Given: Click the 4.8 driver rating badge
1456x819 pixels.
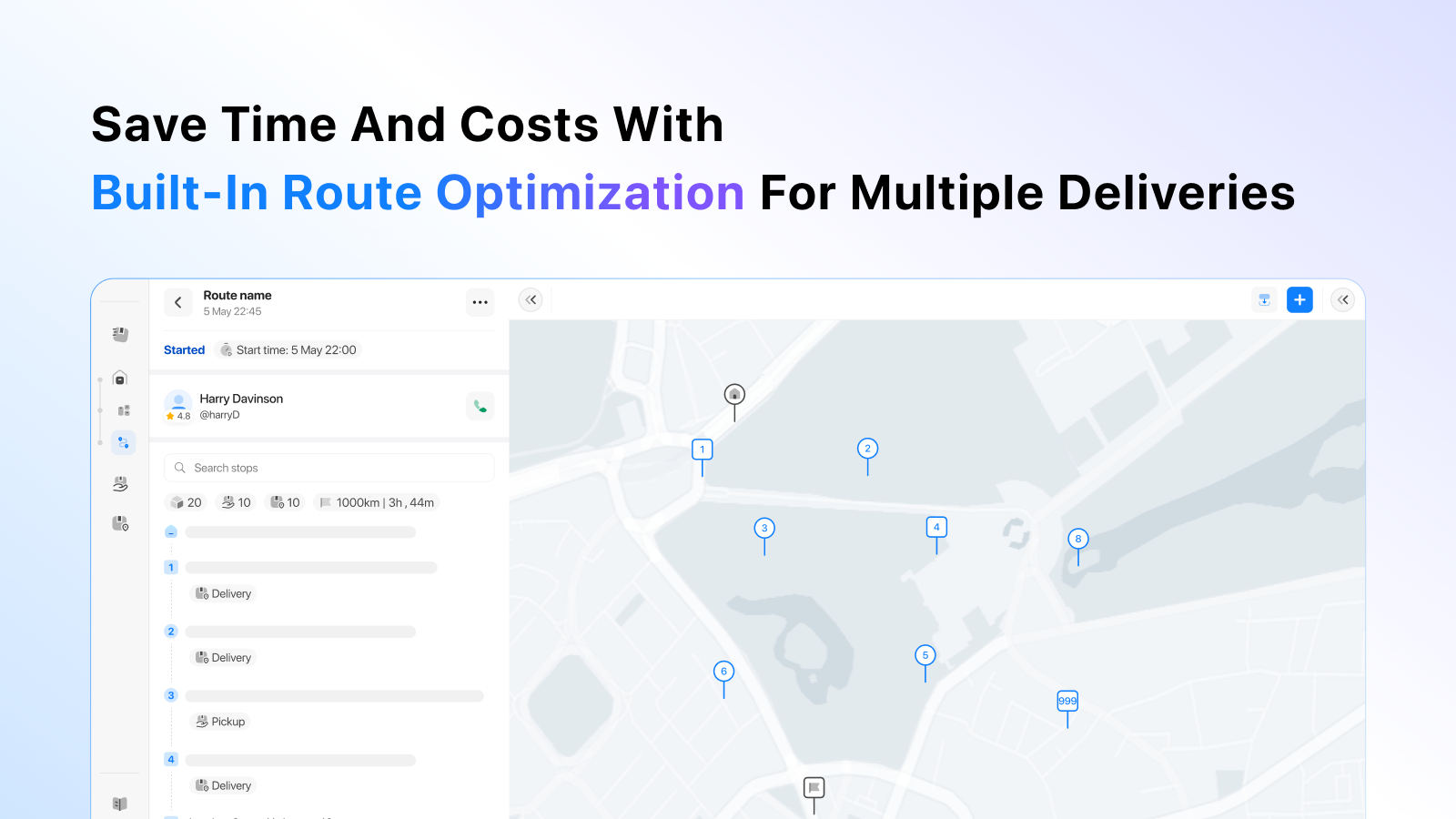Looking at the screenshot, I should pyautogui.click(x=178, y=416).
